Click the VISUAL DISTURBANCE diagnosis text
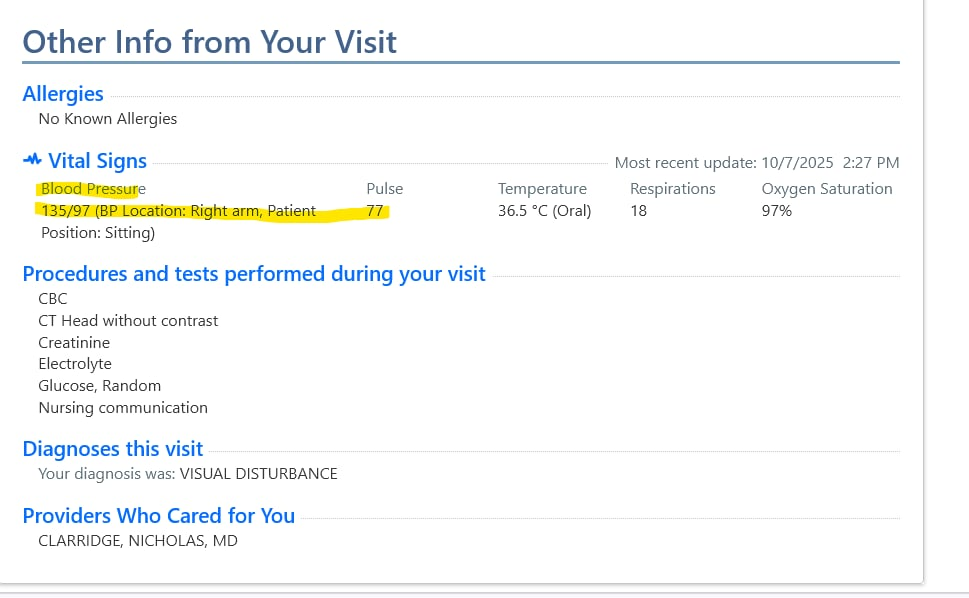The width and height of the screenshot is (969, 598). tap(258, 474)
